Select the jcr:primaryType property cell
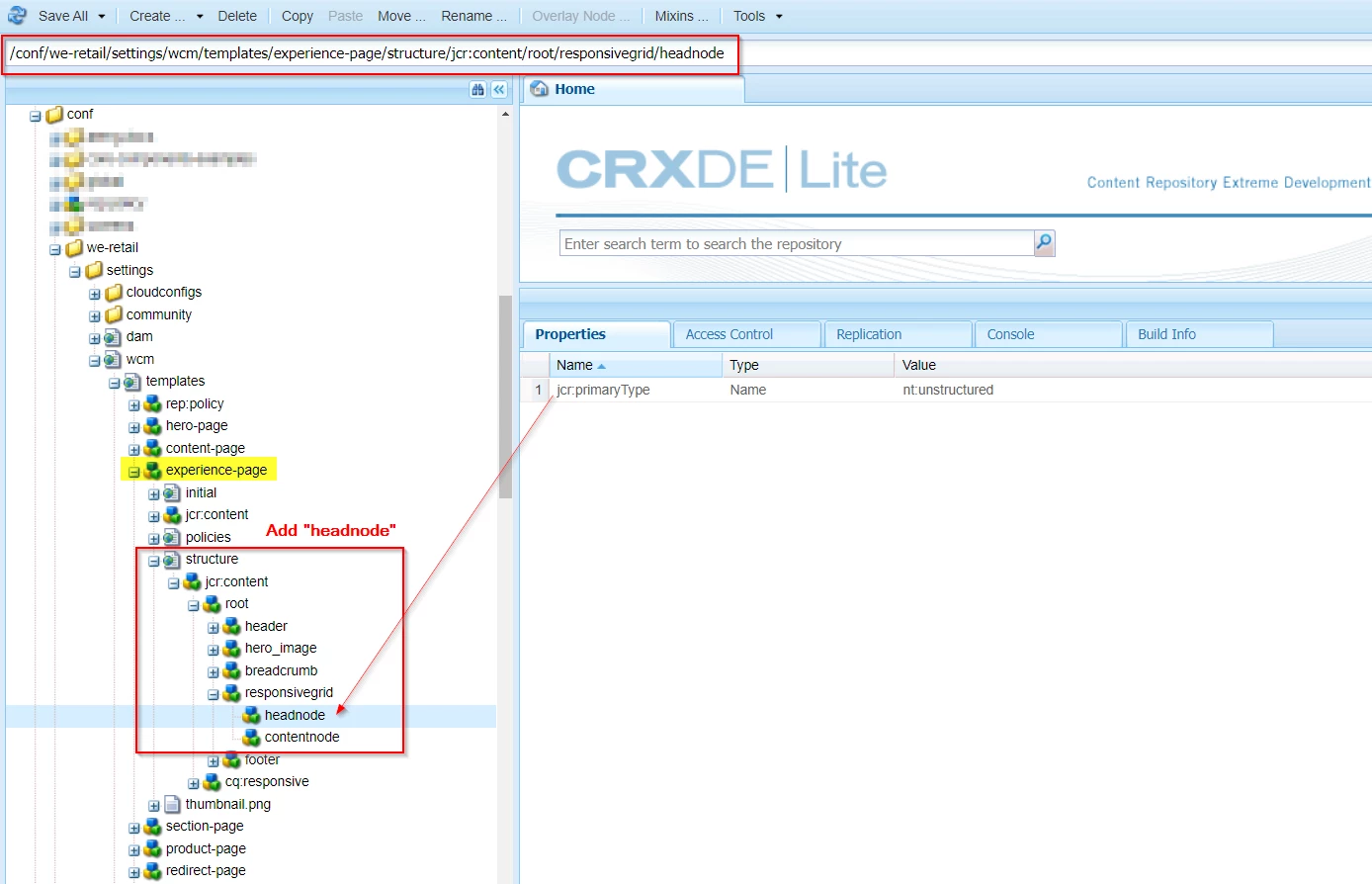The image size is (1372, 884). click(x=635, y=390)
